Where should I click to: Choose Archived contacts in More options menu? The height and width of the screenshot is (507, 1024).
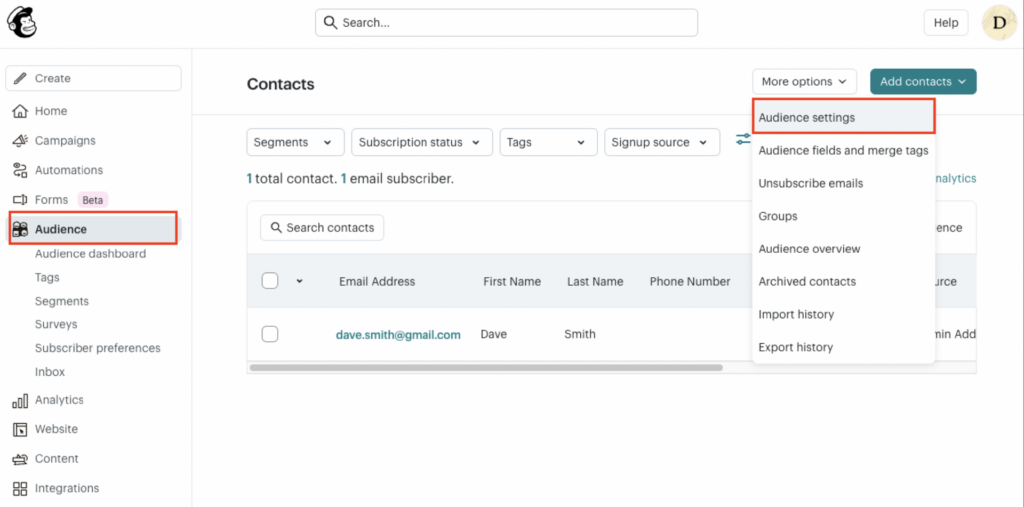(x=807, y=282)
